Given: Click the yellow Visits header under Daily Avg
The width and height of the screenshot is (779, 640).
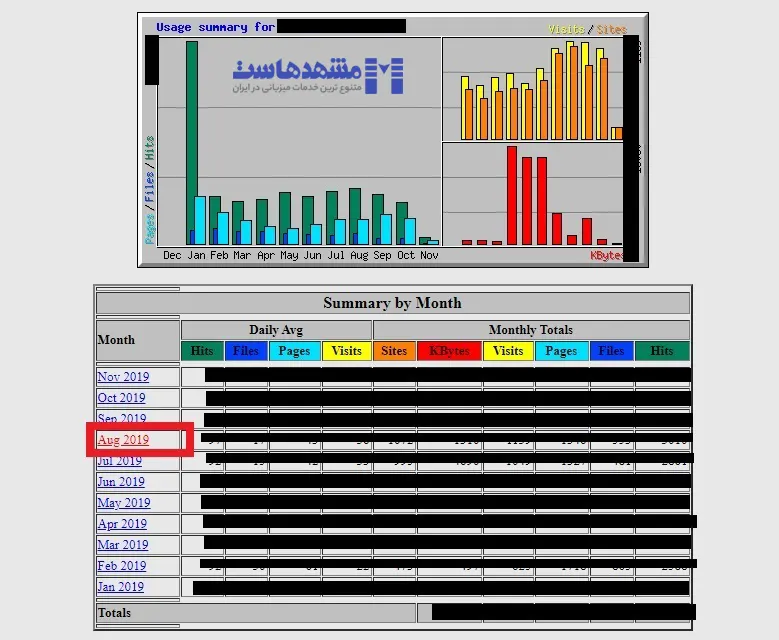Looking at the screenshot, I should pyautogui.click(x=346, y=351).
